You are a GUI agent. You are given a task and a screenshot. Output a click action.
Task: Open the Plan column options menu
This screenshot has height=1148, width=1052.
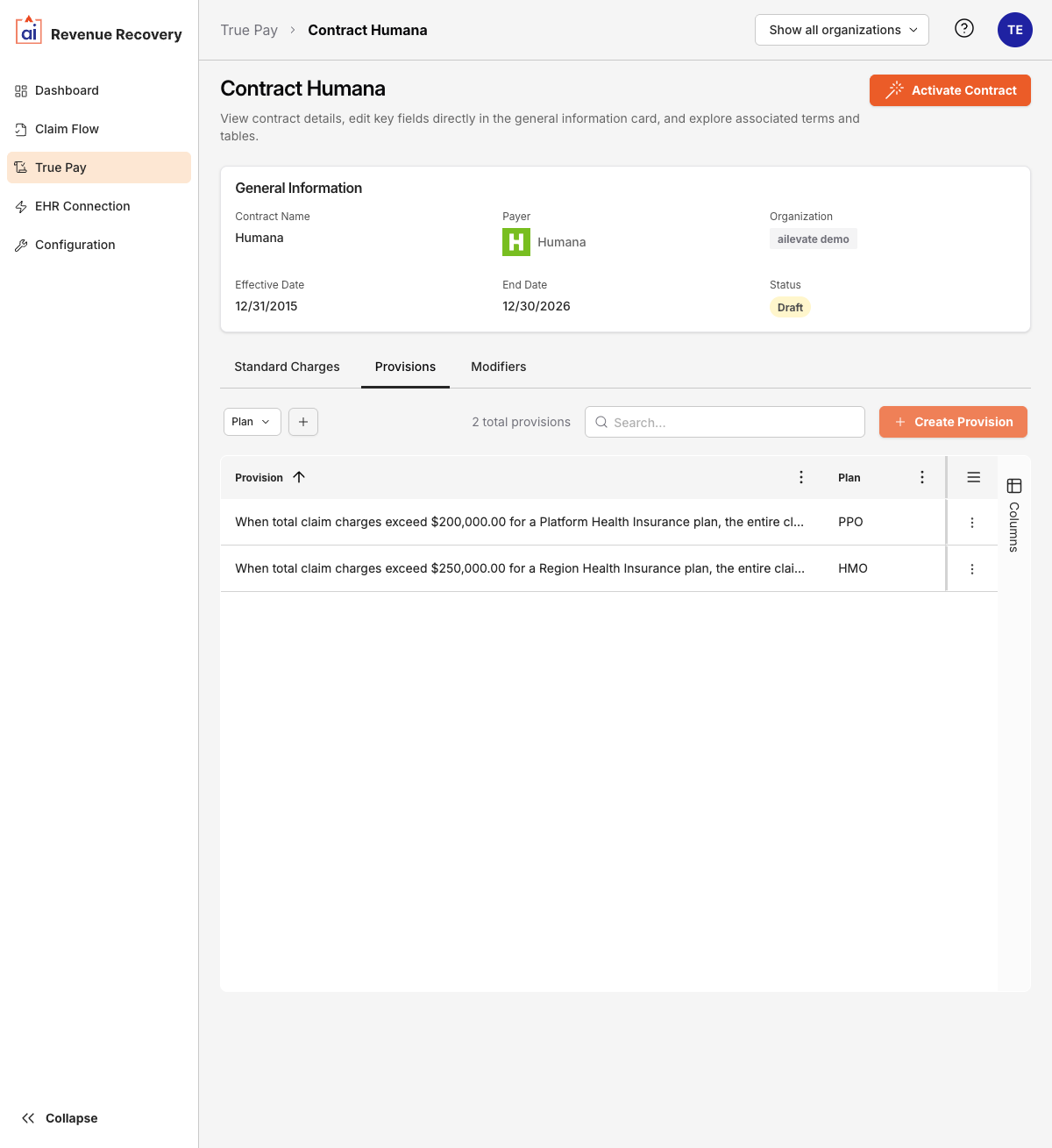click(x=921, y=477)
